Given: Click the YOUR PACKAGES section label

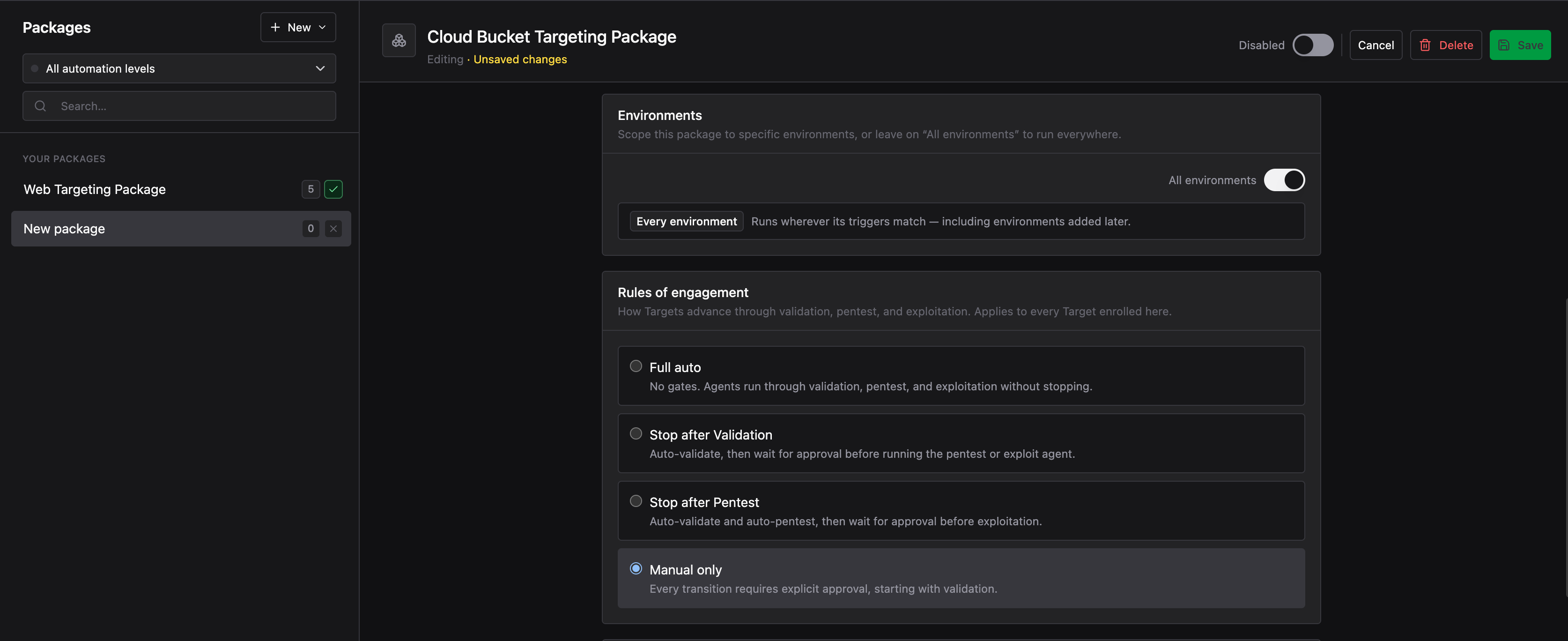Looking at the screenshot, I should tap(64, 159).
